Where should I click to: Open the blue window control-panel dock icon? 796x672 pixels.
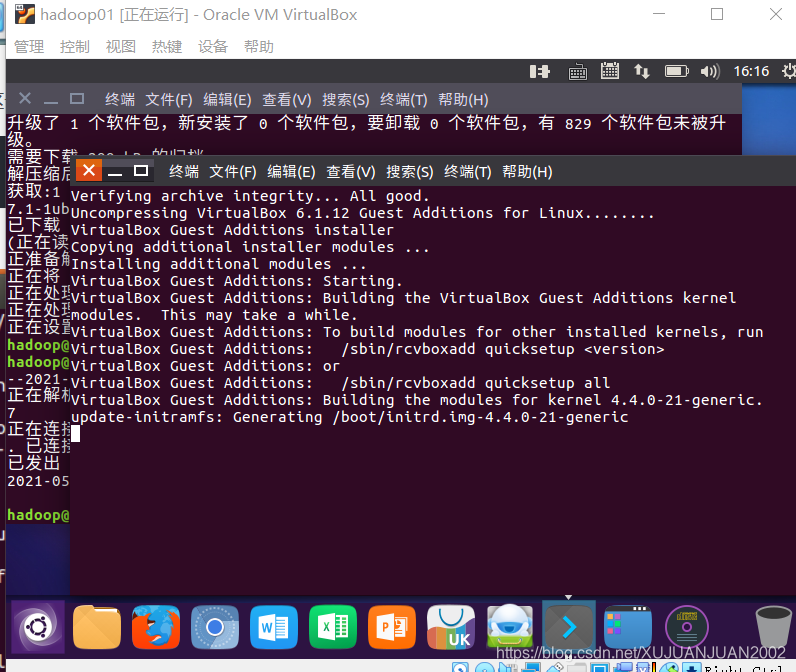pos(627,627)
